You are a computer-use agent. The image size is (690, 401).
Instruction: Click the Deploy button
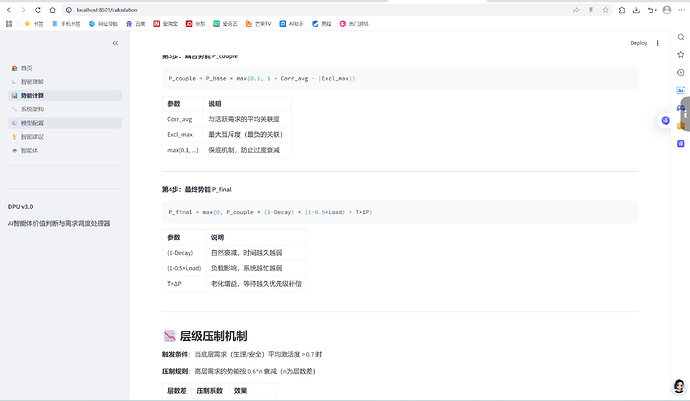pyautogui.click(x=639, y=43)
